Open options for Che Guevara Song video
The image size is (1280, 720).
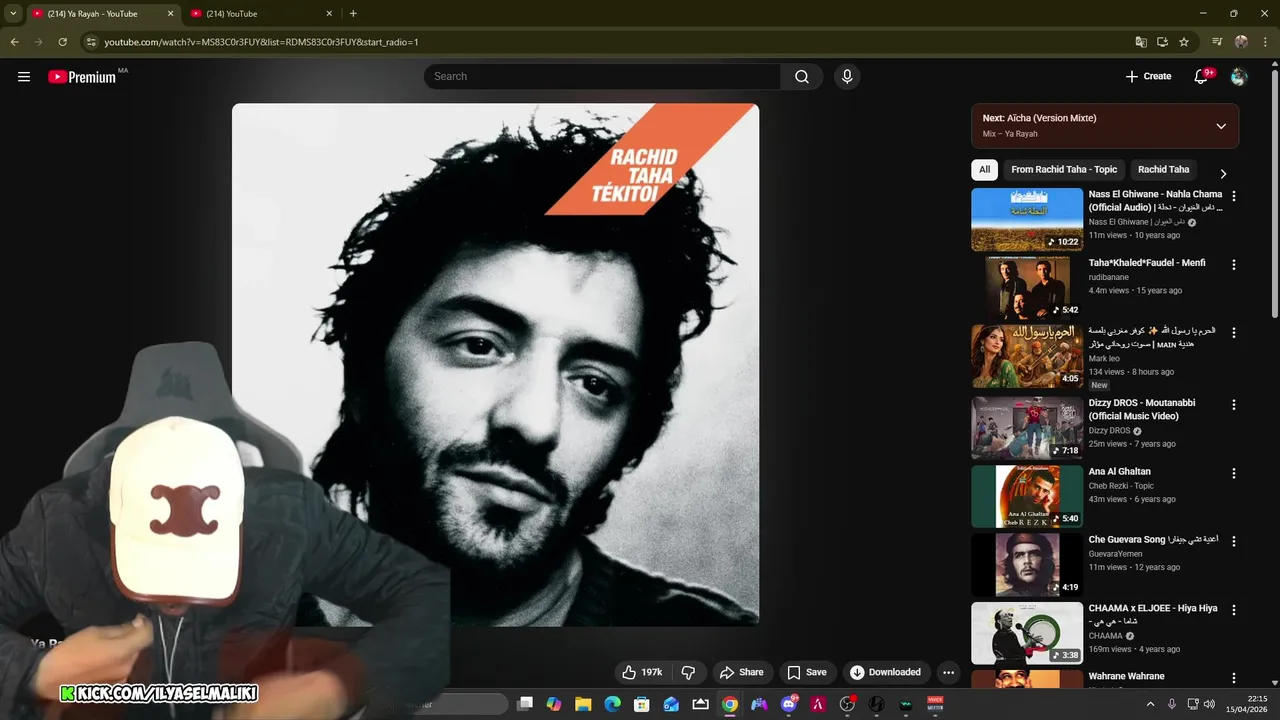click(x=1233, y=541)
